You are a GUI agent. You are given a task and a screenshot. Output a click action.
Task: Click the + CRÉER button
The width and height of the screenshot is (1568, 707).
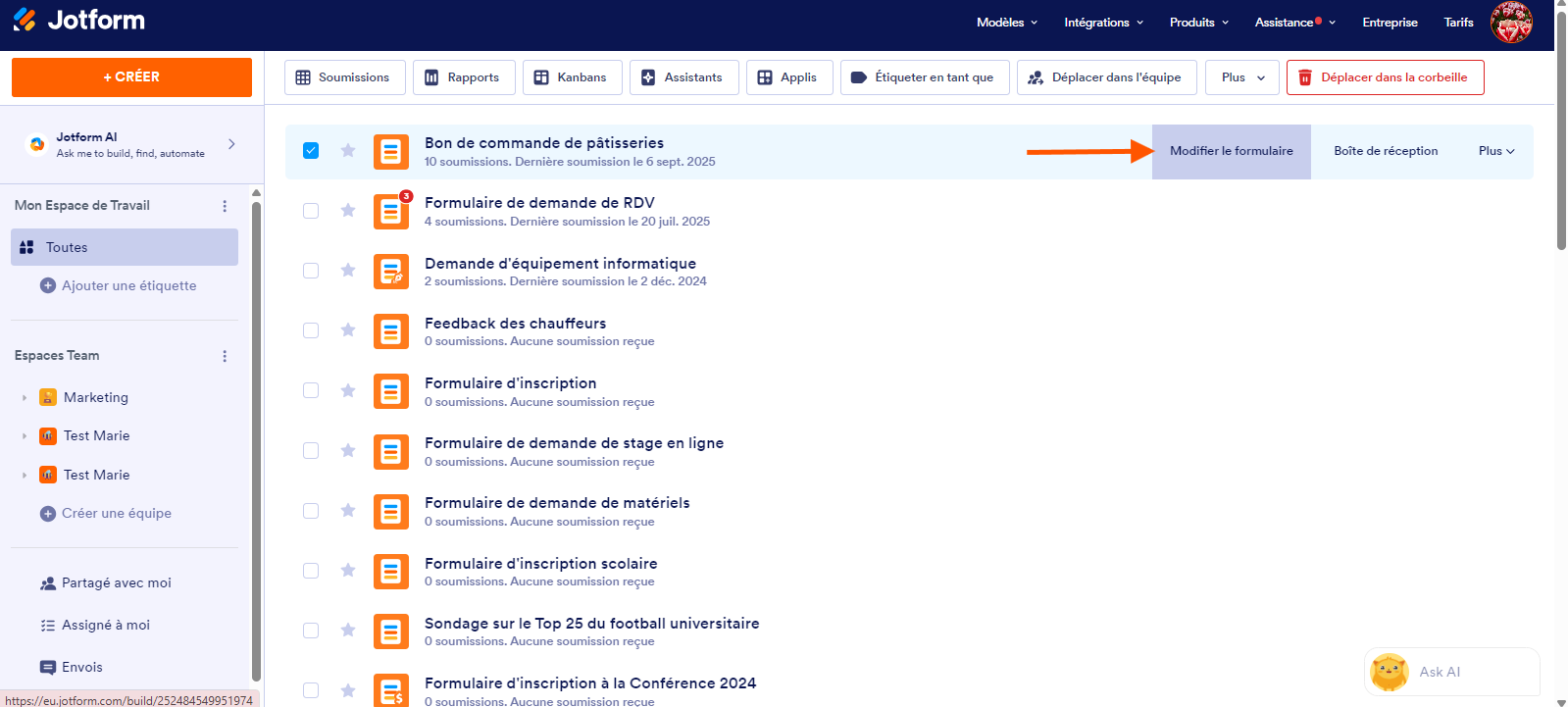point(131,77)
